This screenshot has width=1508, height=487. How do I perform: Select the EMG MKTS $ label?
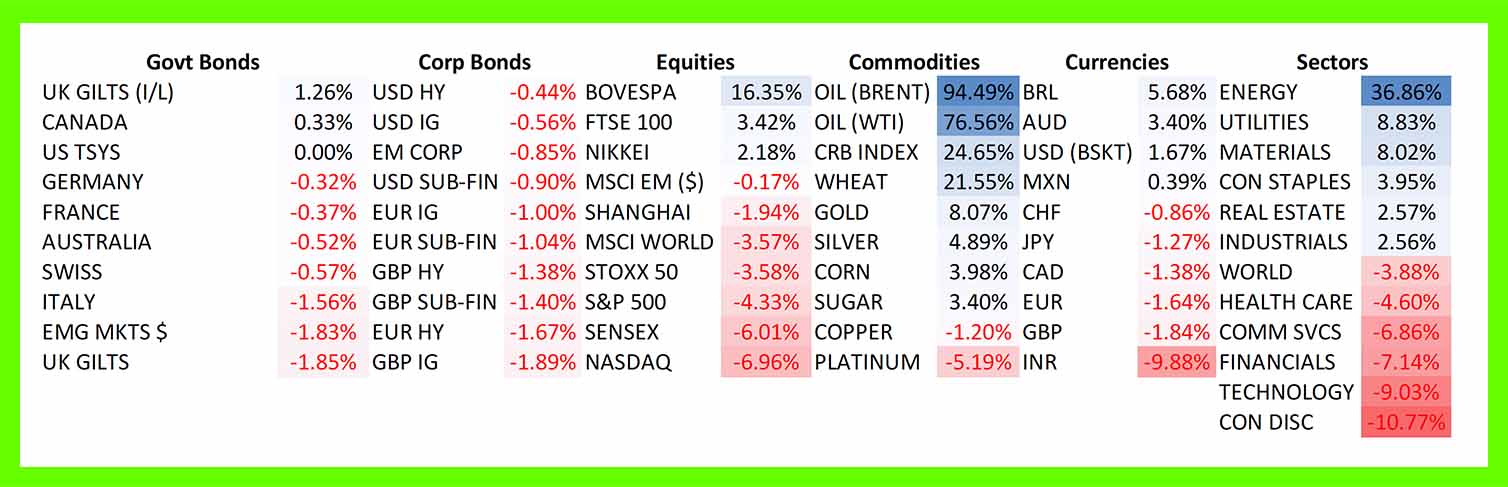pos(105,332)
